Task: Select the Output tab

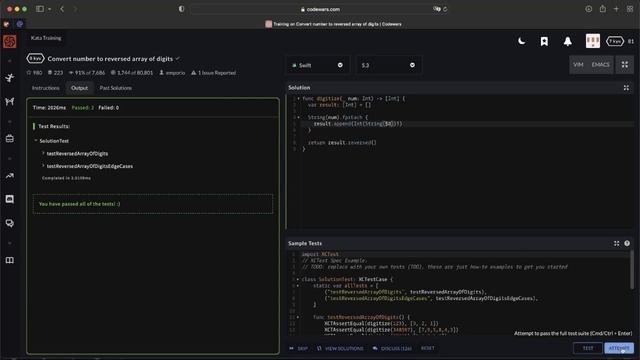Action: click(79, 88)
